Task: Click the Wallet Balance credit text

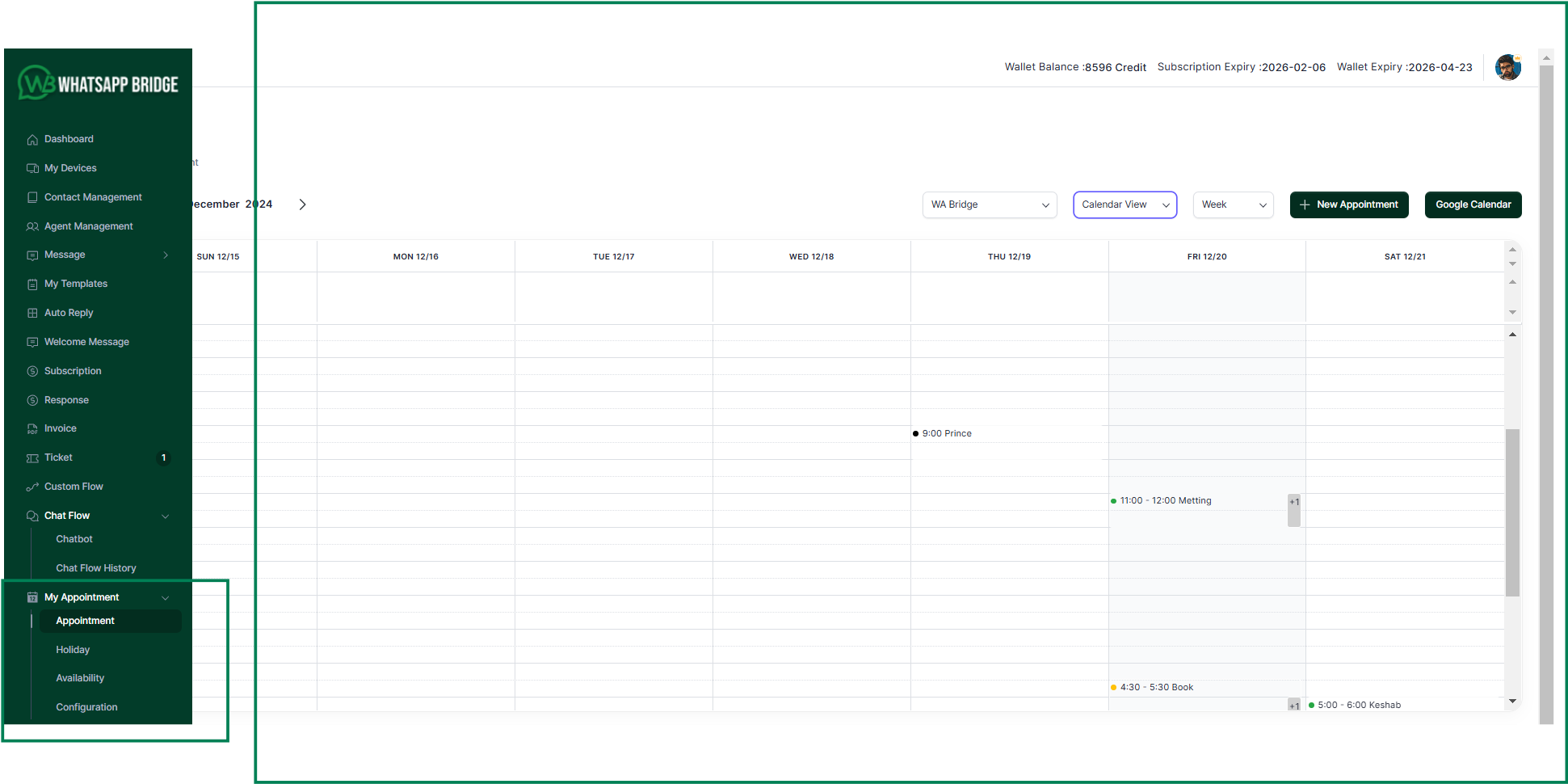Action: 1075,67
